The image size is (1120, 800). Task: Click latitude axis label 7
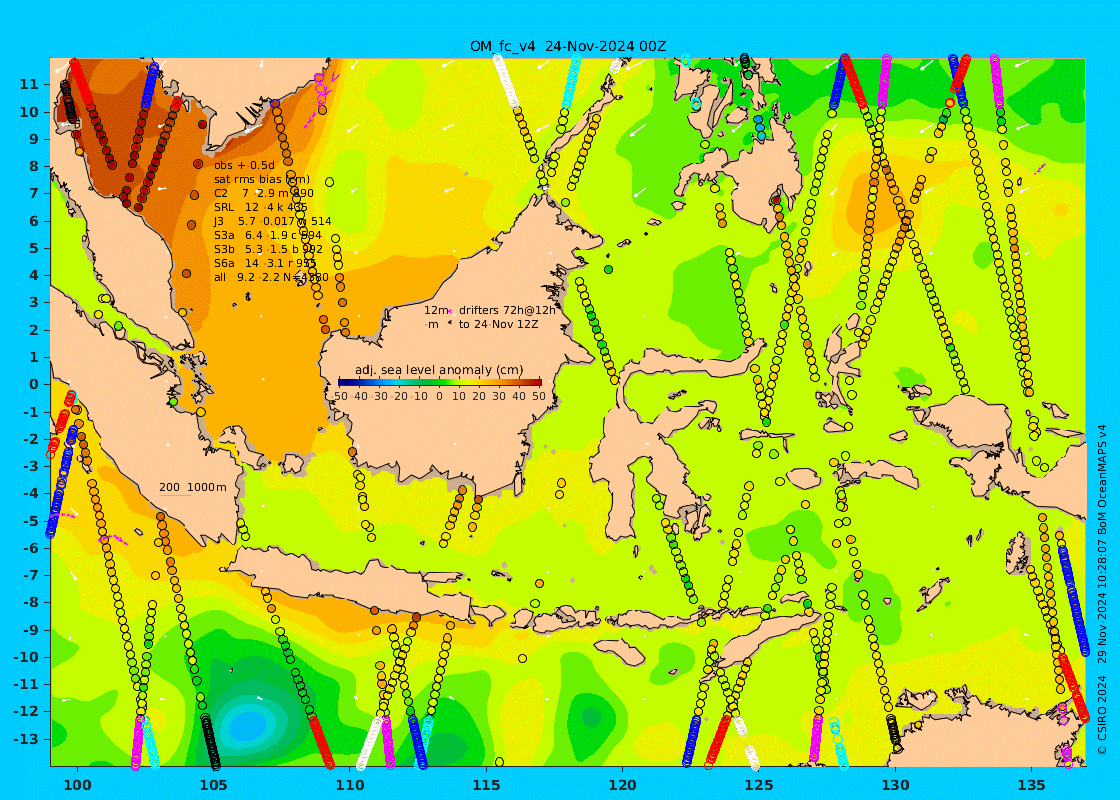tap(33, 194)
